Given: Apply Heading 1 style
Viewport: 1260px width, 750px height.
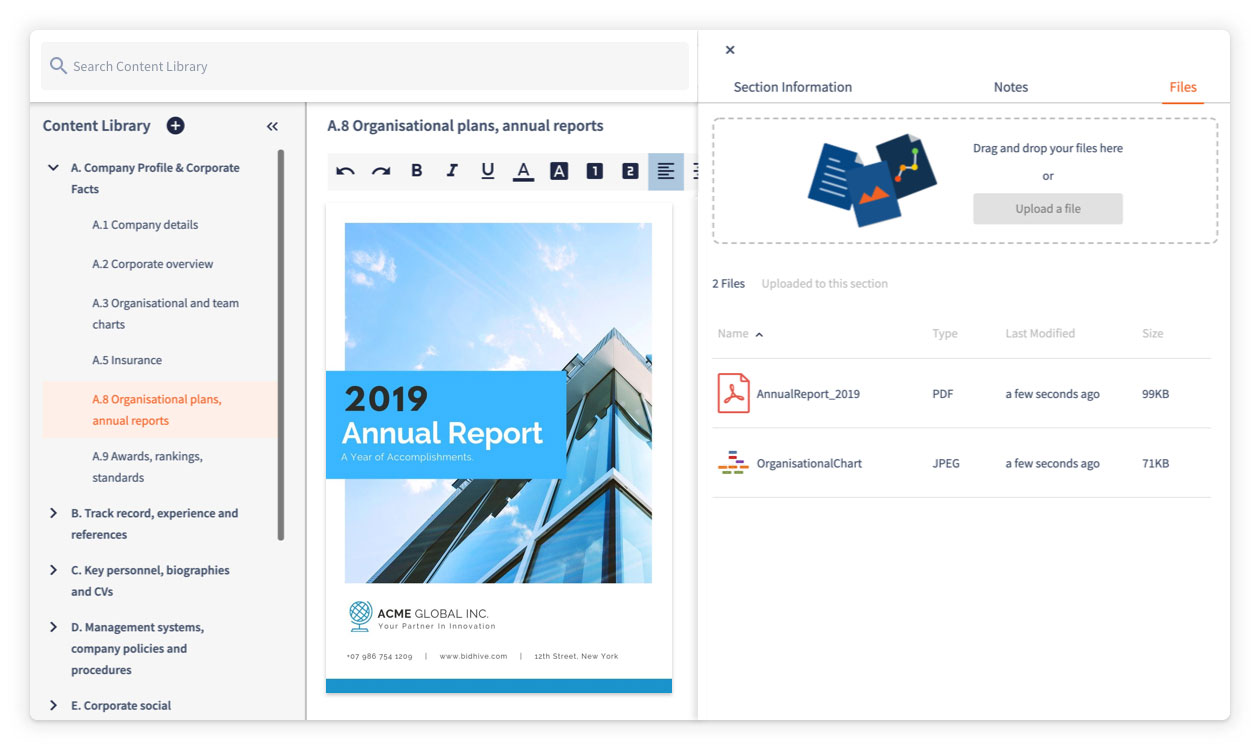Looking at the screenshot, I should pyautogui.click(x=594, y=171).
